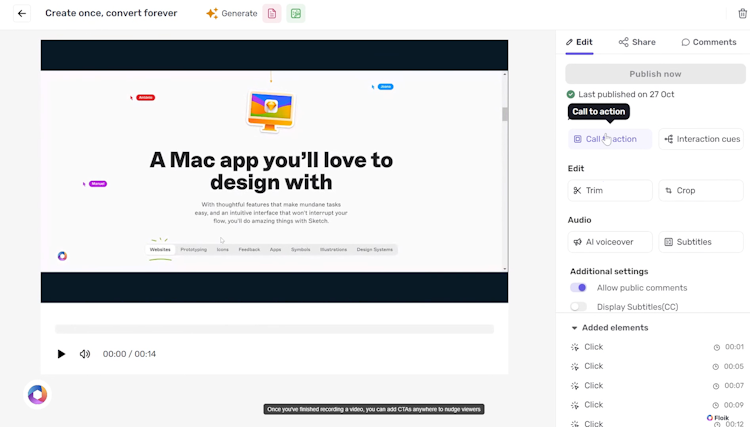The image size is (750, 427).
Task: Select the Trim tool
Action: tap(610, 190)
